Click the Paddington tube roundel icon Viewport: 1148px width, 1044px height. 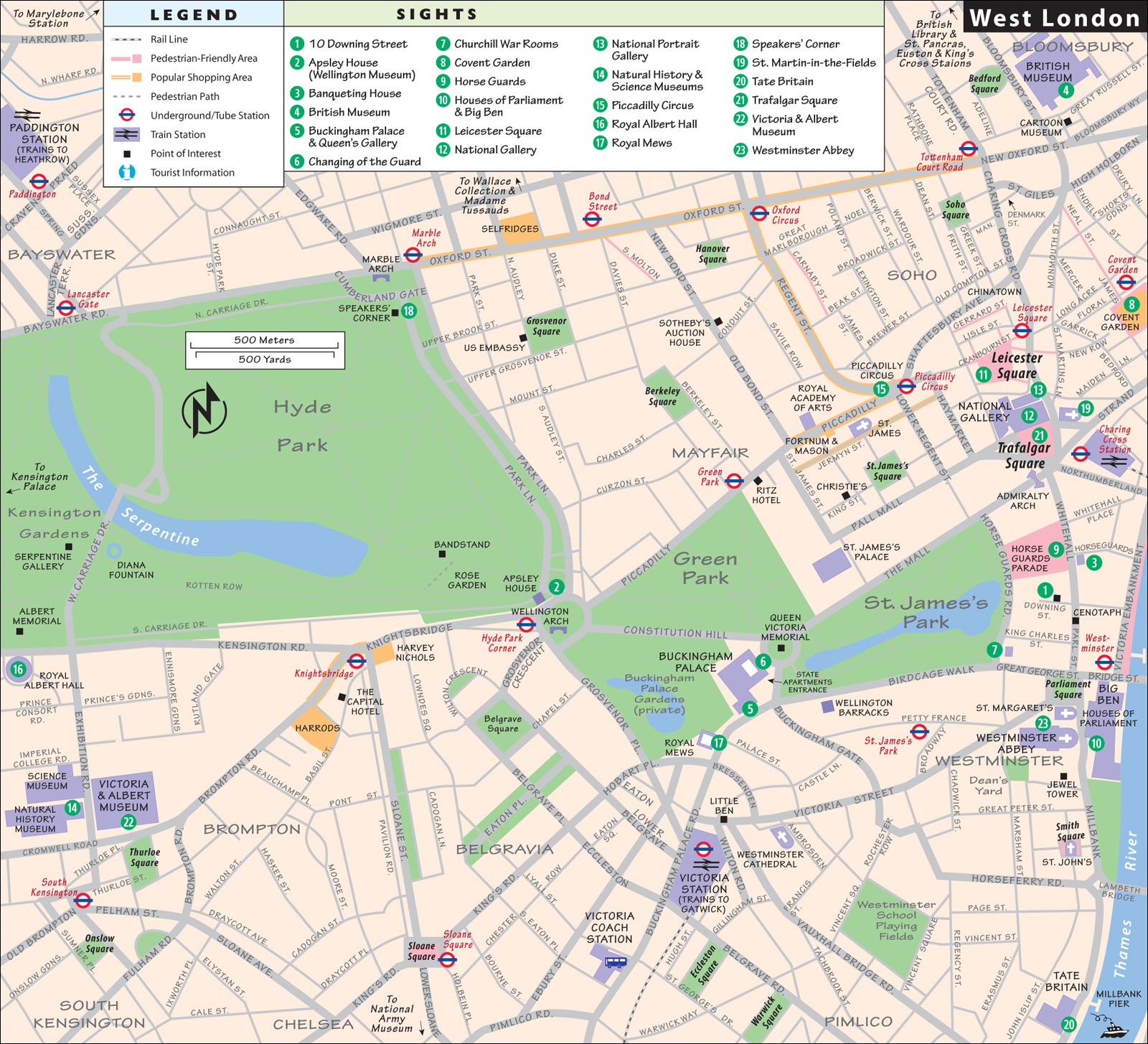(x=39, y=181)
